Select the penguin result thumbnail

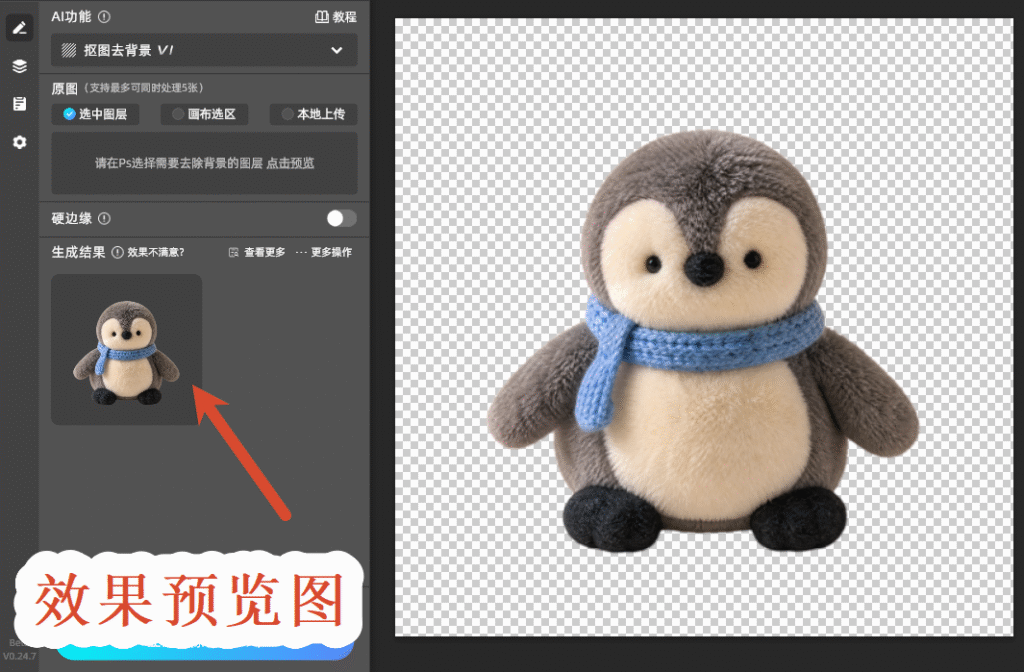[127, 349]
